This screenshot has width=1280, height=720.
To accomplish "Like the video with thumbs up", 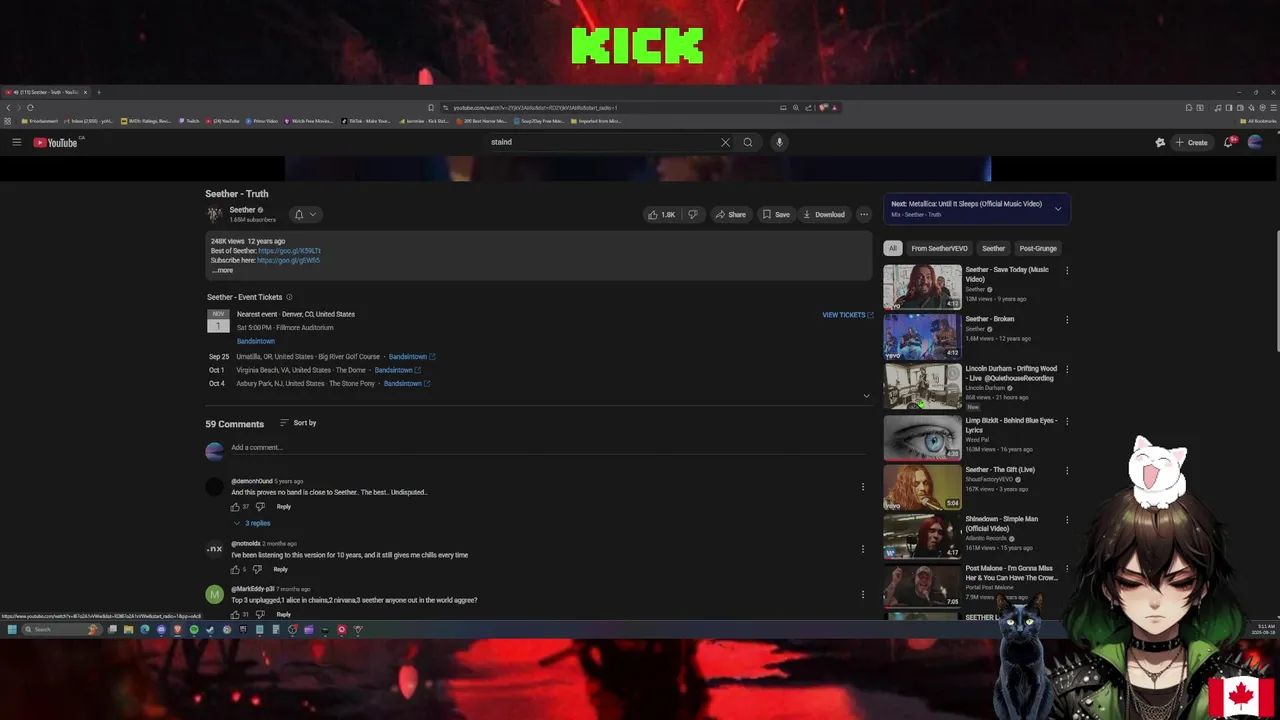I will click(x=662, y=214).
